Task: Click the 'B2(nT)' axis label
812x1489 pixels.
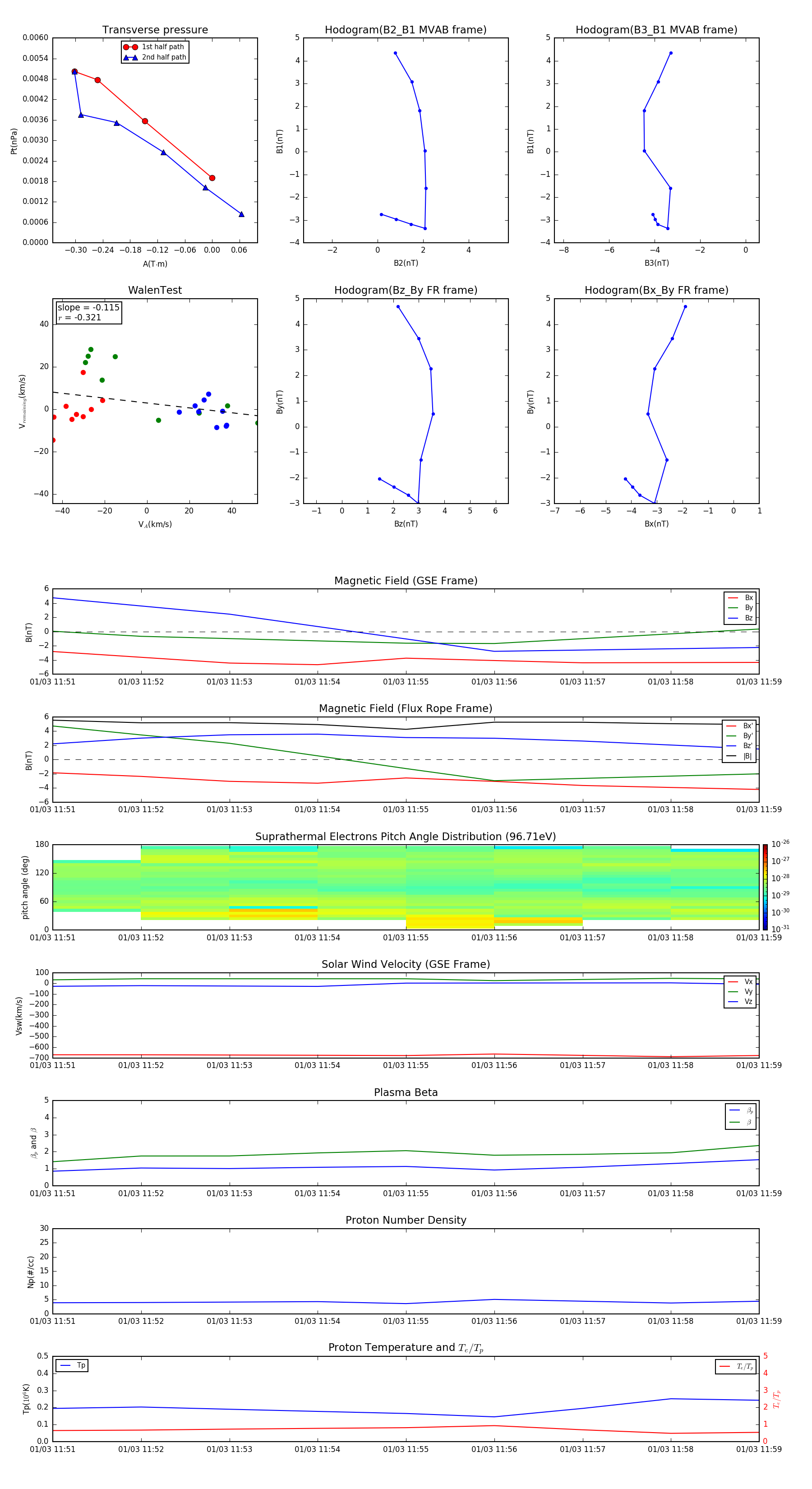Action: tap(406, 263)
